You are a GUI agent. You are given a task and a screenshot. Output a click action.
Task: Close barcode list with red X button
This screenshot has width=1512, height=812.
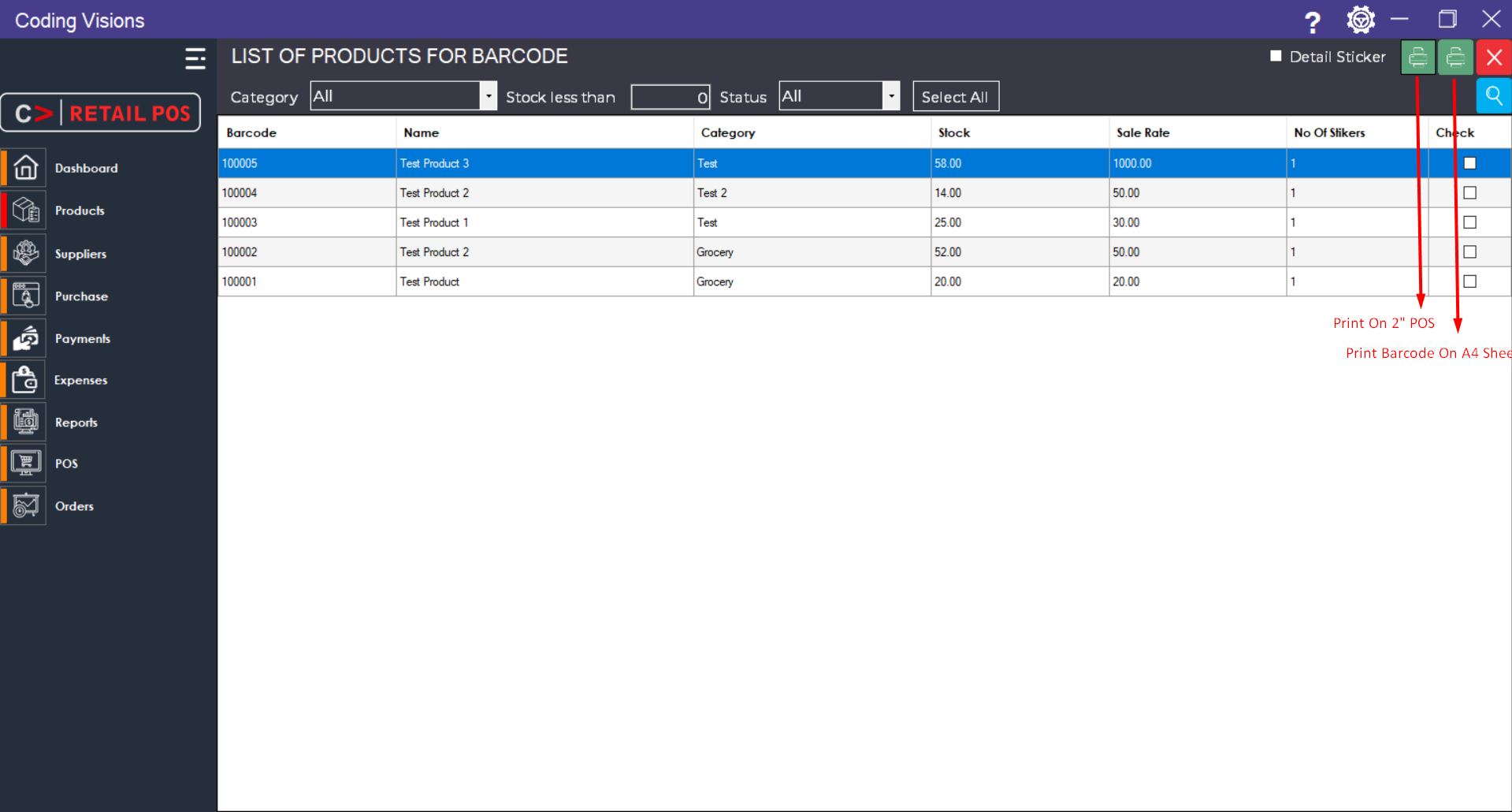1494,58
